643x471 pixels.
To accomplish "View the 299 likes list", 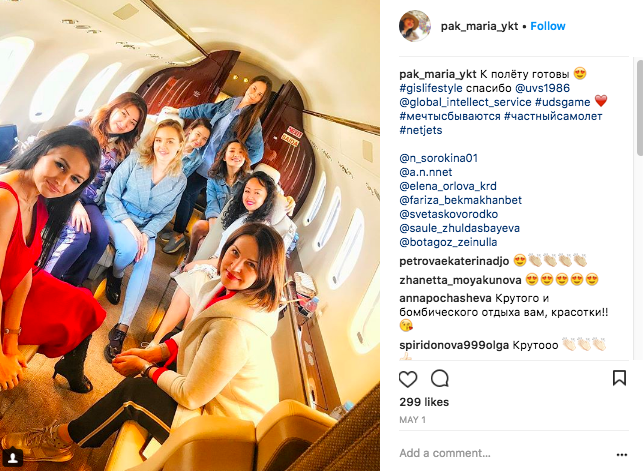I will (424, 402).
